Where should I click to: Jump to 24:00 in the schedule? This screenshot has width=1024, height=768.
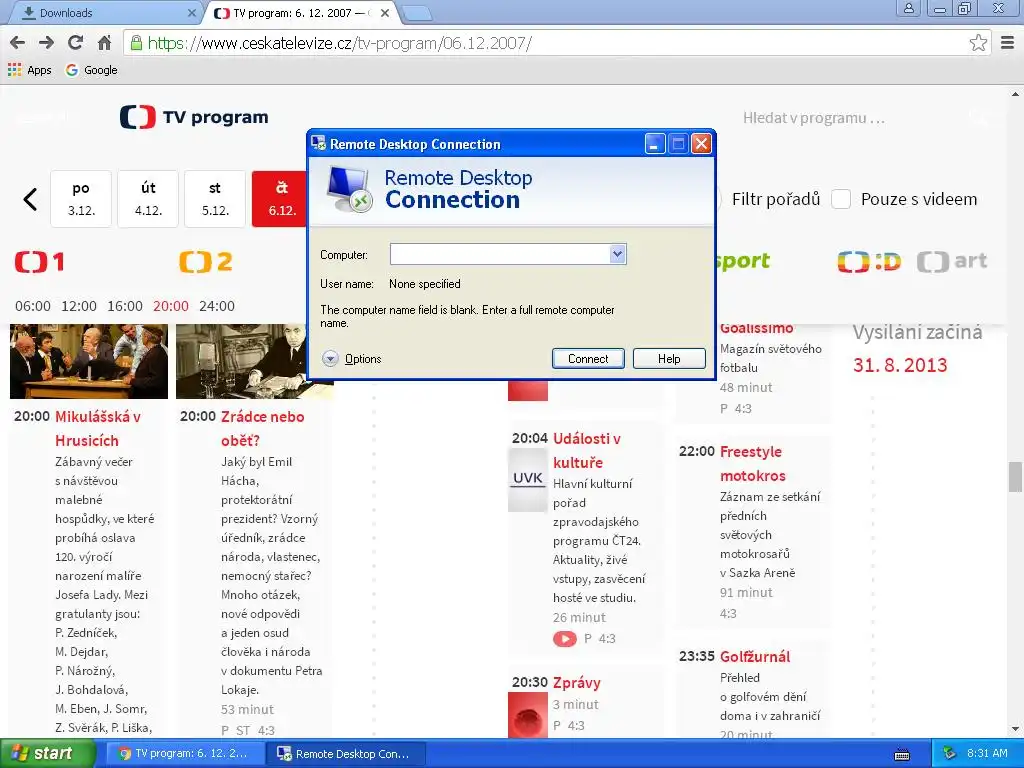click(x=217, y=306)
